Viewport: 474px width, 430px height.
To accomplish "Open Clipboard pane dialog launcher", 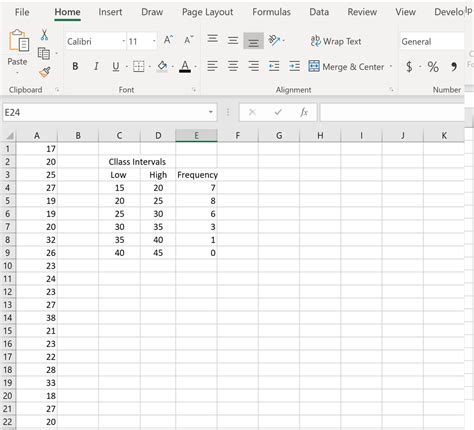I will tap(57, 90).
